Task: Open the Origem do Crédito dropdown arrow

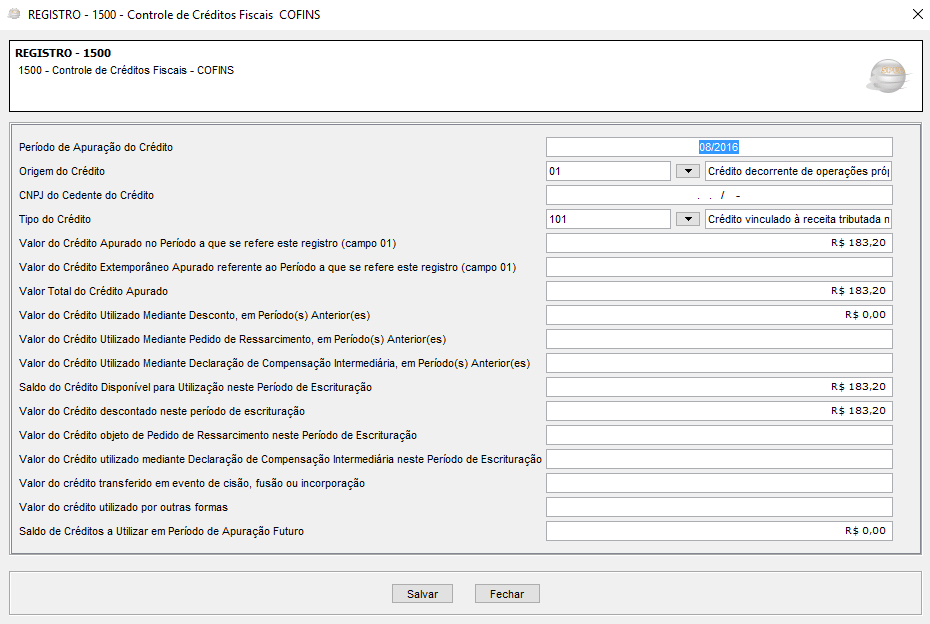Action: click(687, 171)
